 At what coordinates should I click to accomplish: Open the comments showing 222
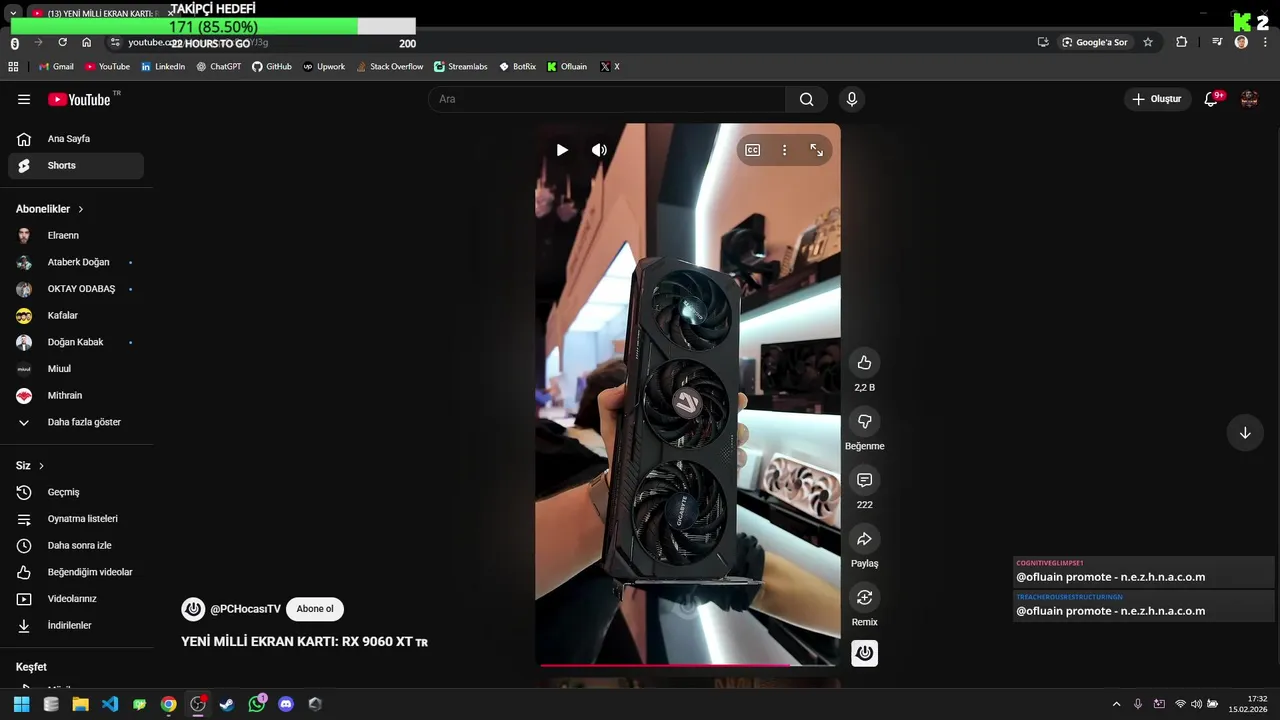pyautogui.click(x=865, y=480)
